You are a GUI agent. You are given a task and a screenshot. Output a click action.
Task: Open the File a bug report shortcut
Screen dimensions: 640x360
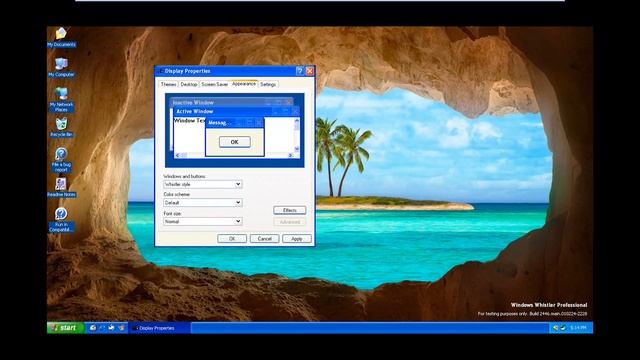pyautogui.click(x=61, y=160)
